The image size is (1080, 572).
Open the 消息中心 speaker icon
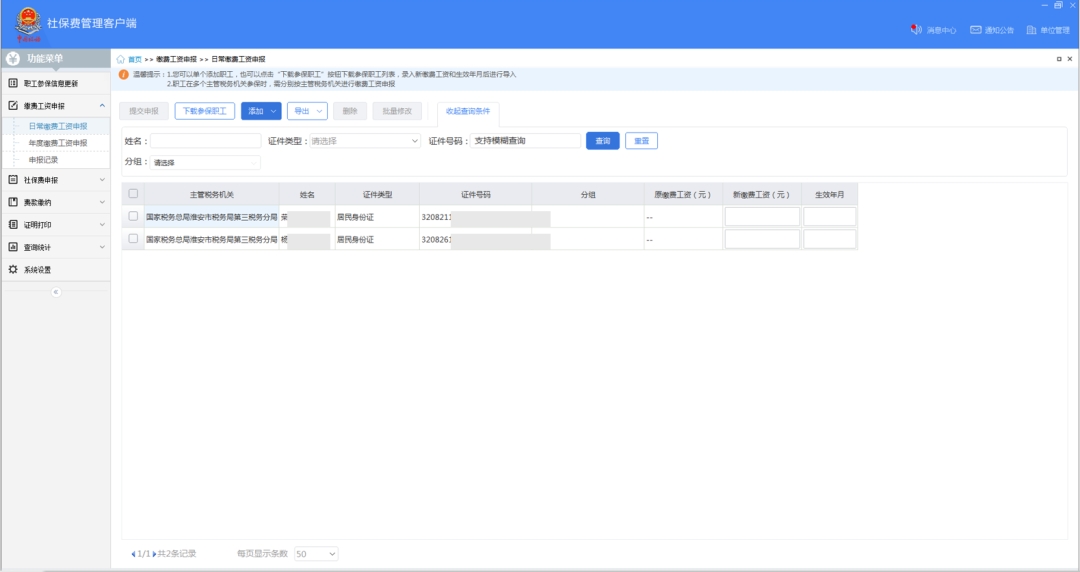click(916, 30)
